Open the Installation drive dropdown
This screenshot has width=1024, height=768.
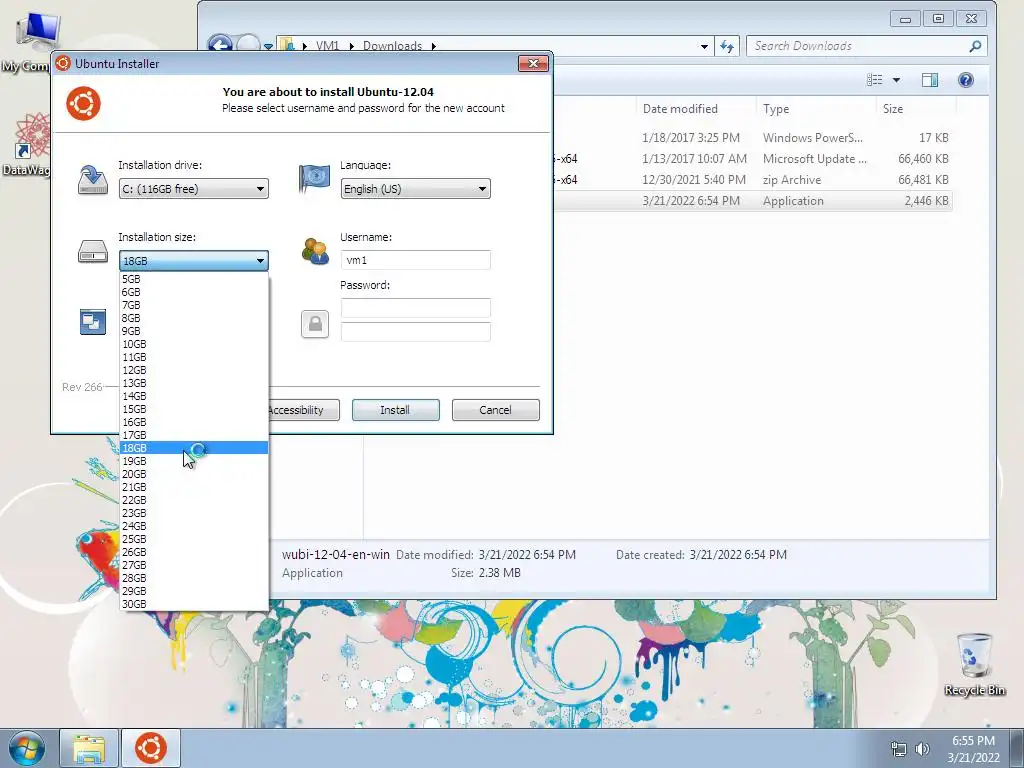193,189
